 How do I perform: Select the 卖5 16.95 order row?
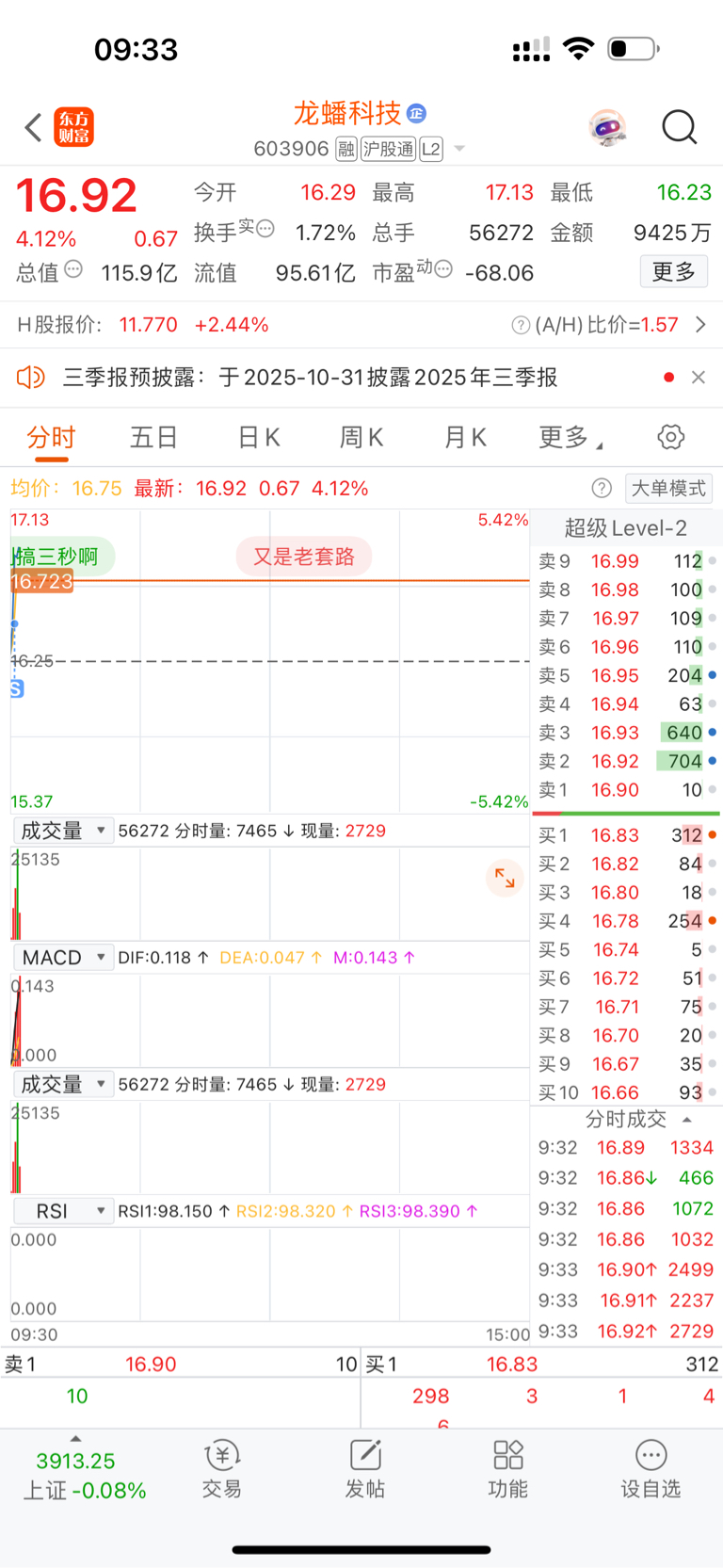click(627, 675)
